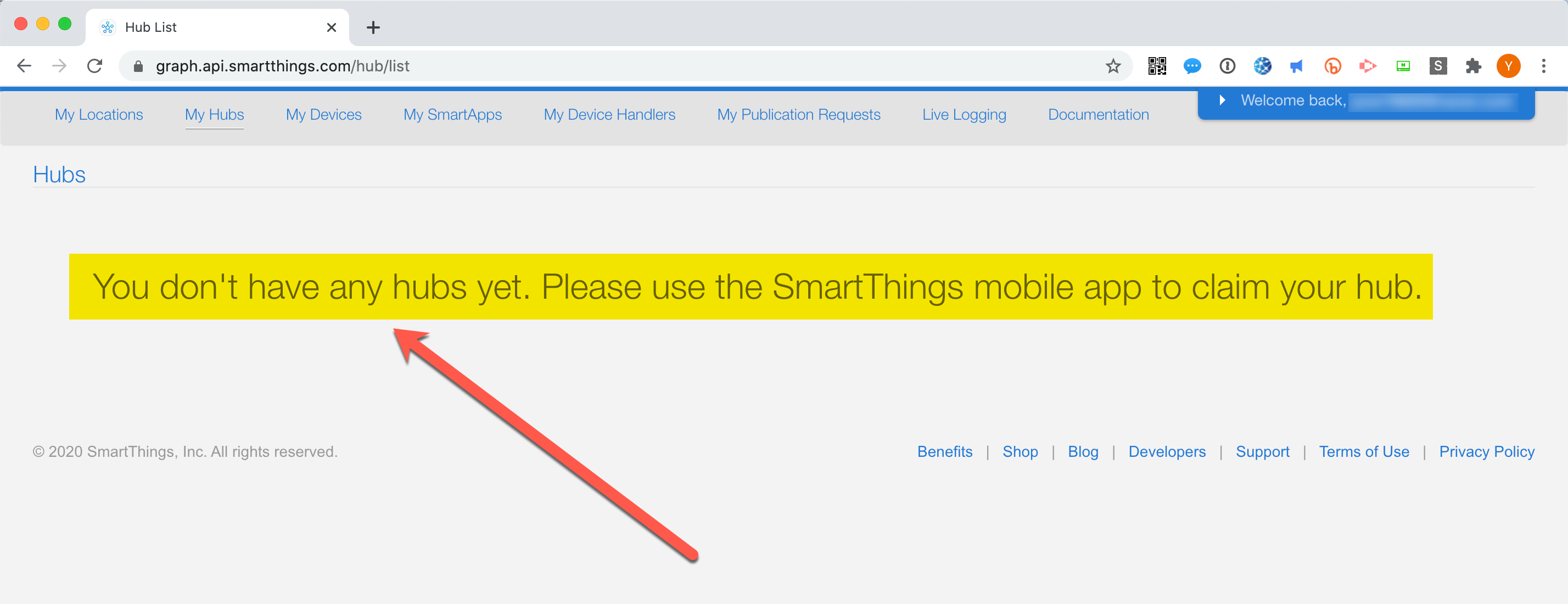Click the Support footer link
1568x604 pixels.
coord(1262,452)
